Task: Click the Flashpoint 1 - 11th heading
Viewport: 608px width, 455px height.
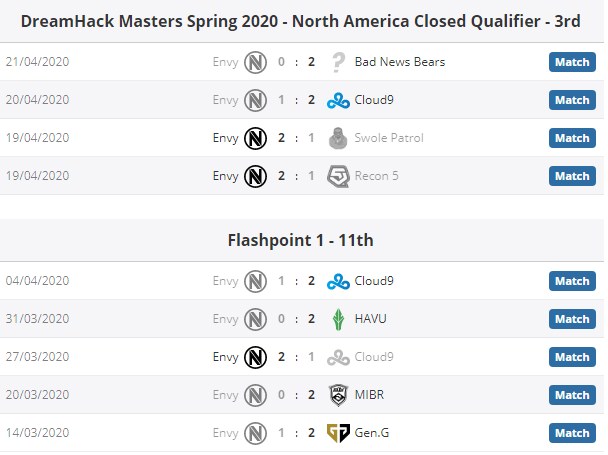Action: [301, 240]
